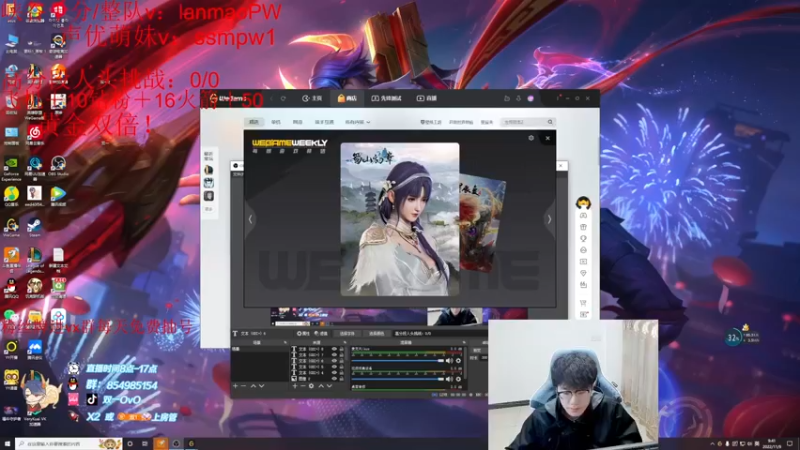
Task: Hide the 图像 source in OBS
Action: point(334,379)
